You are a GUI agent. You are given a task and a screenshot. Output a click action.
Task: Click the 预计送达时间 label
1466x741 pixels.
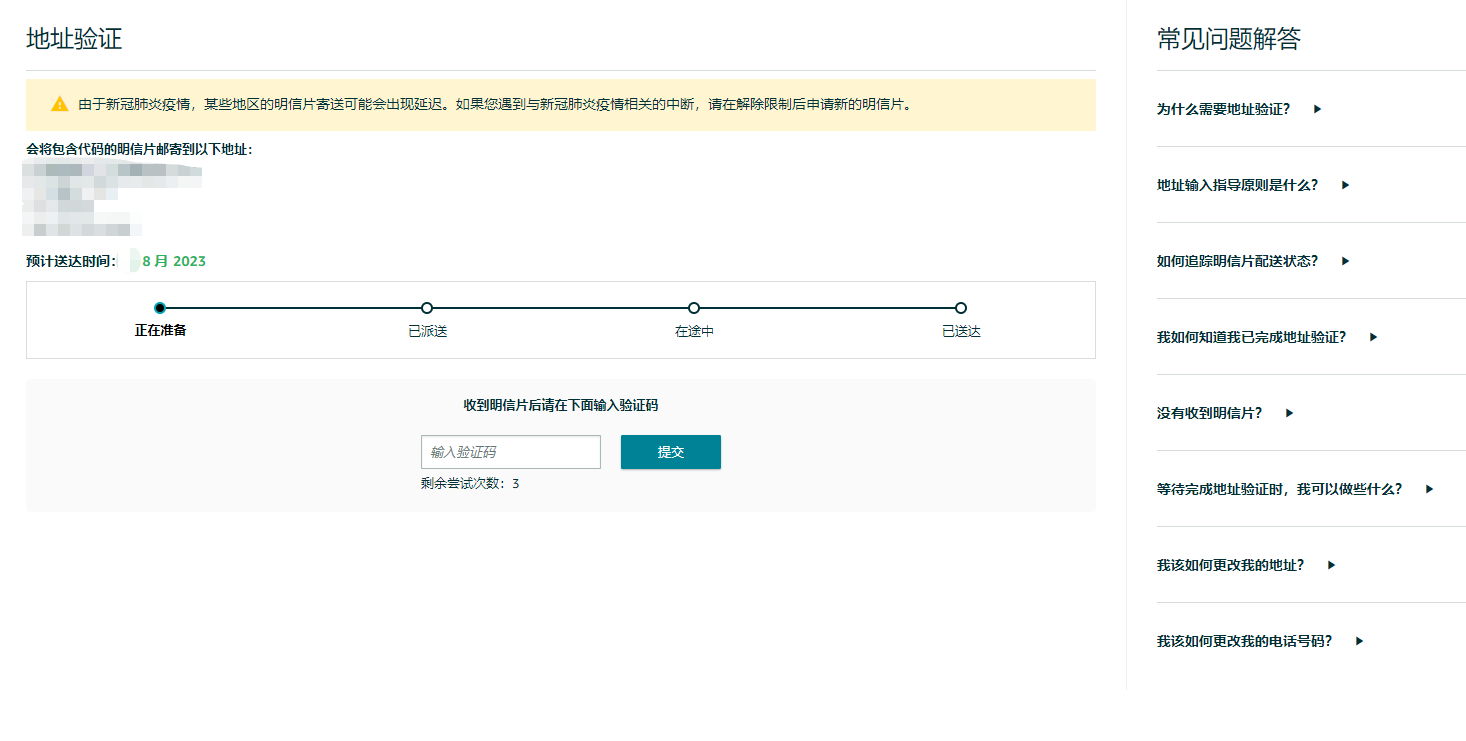pos(71,261)
